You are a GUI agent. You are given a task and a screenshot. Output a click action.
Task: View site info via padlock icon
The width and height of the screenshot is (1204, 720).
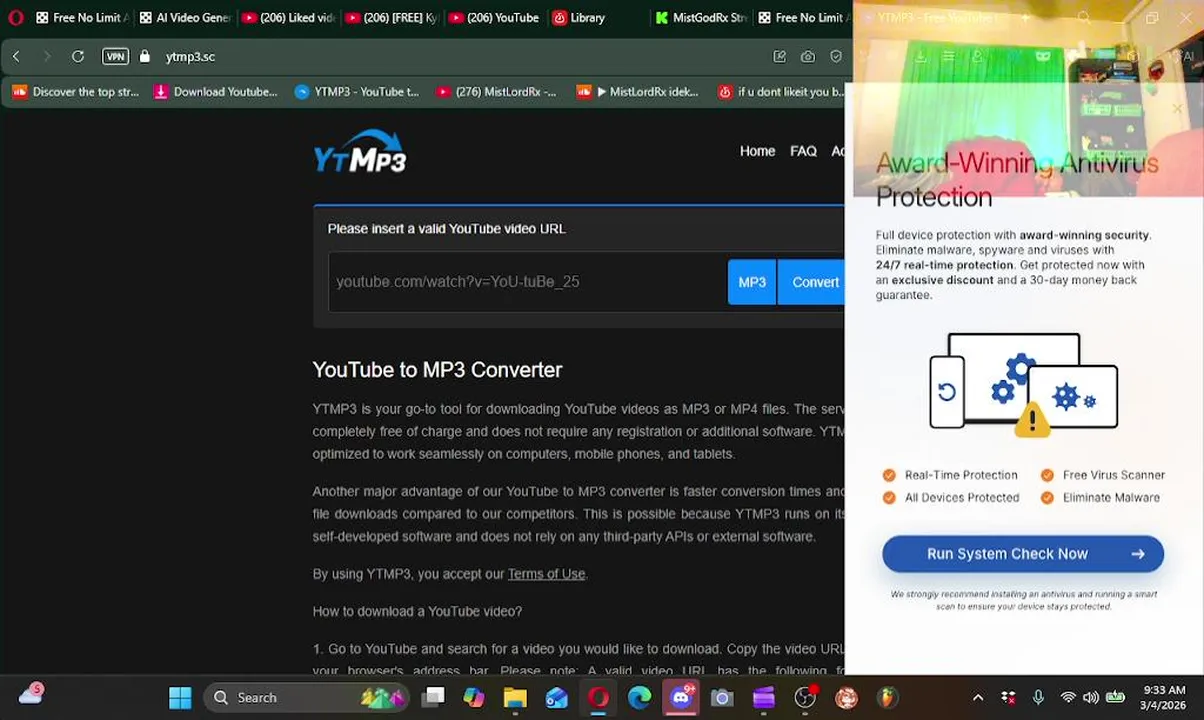145,56
